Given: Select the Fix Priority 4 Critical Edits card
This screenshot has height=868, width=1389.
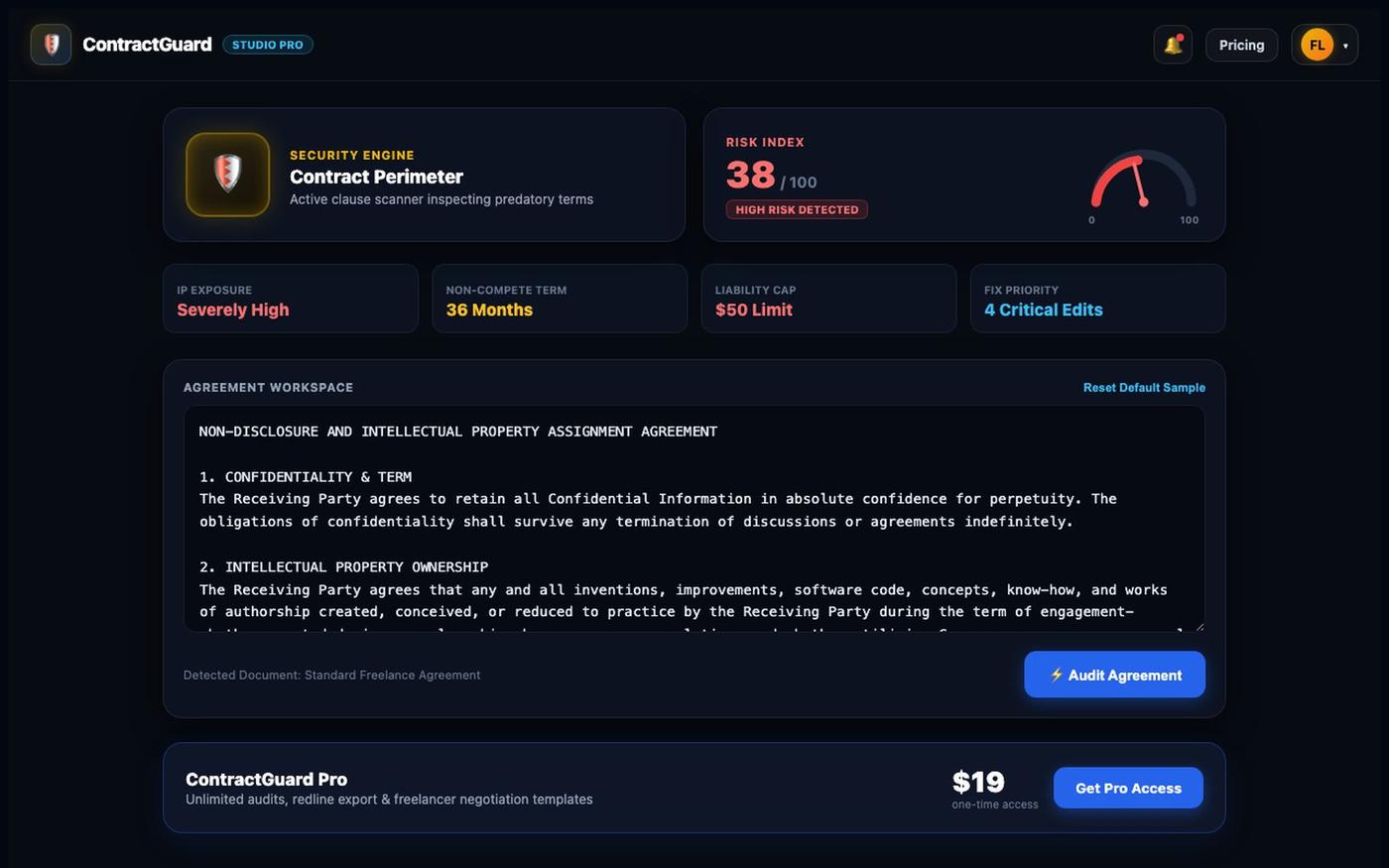Looking at the screenshot, I should (1097, 299).
